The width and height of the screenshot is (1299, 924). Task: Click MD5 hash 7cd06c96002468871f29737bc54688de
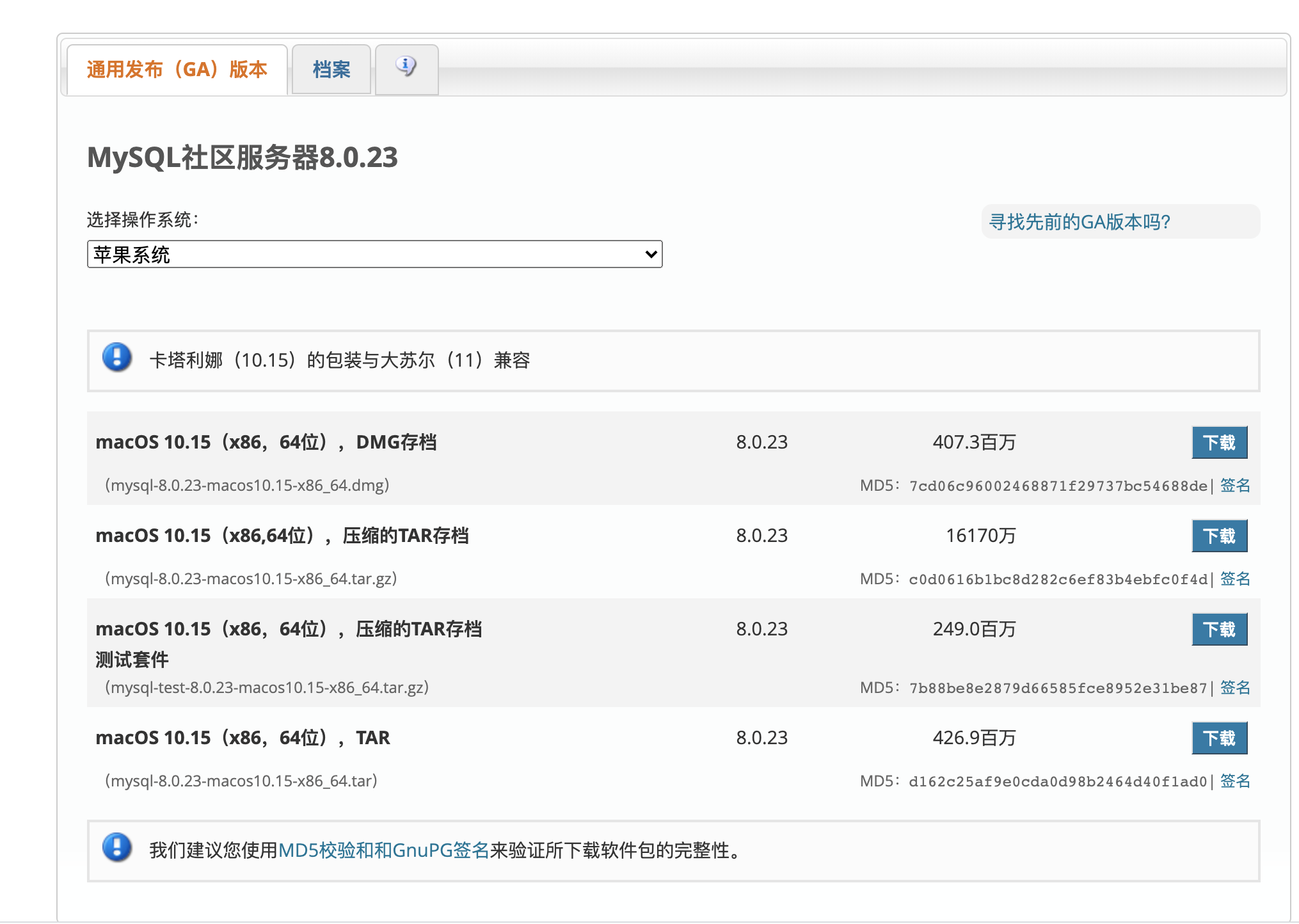pyautogui.click(x=1058, y=486)
